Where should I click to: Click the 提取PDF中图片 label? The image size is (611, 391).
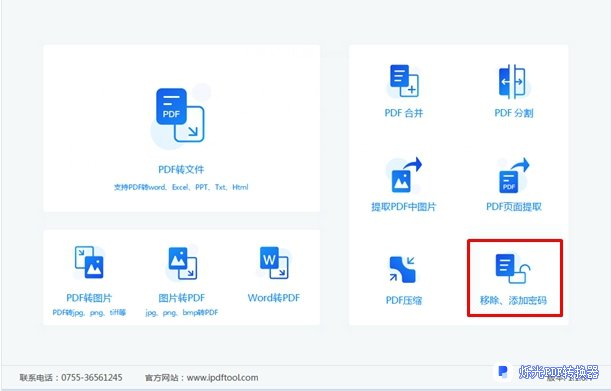coord(404,207)
